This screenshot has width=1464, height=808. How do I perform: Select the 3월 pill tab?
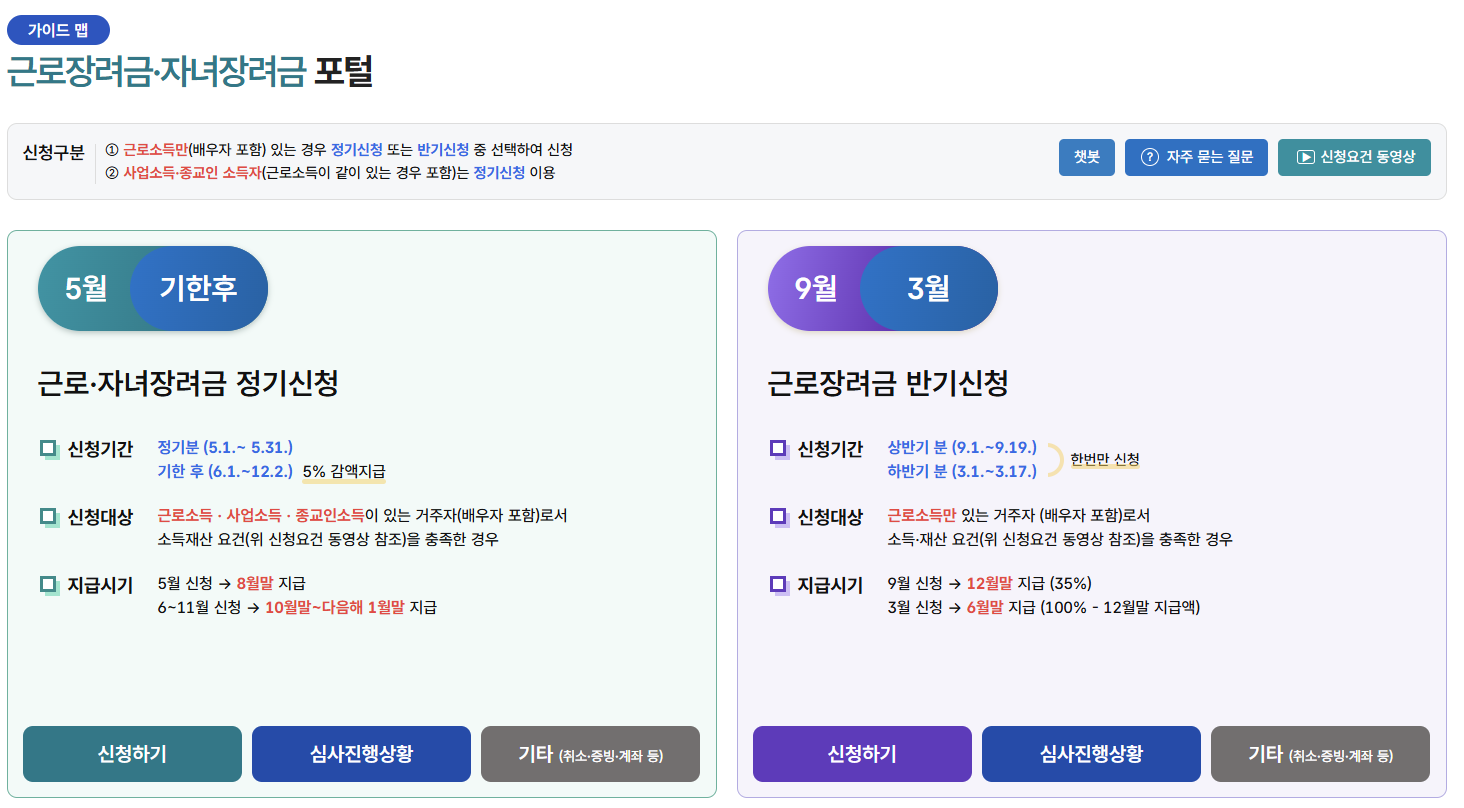click(x=929, y=288)
